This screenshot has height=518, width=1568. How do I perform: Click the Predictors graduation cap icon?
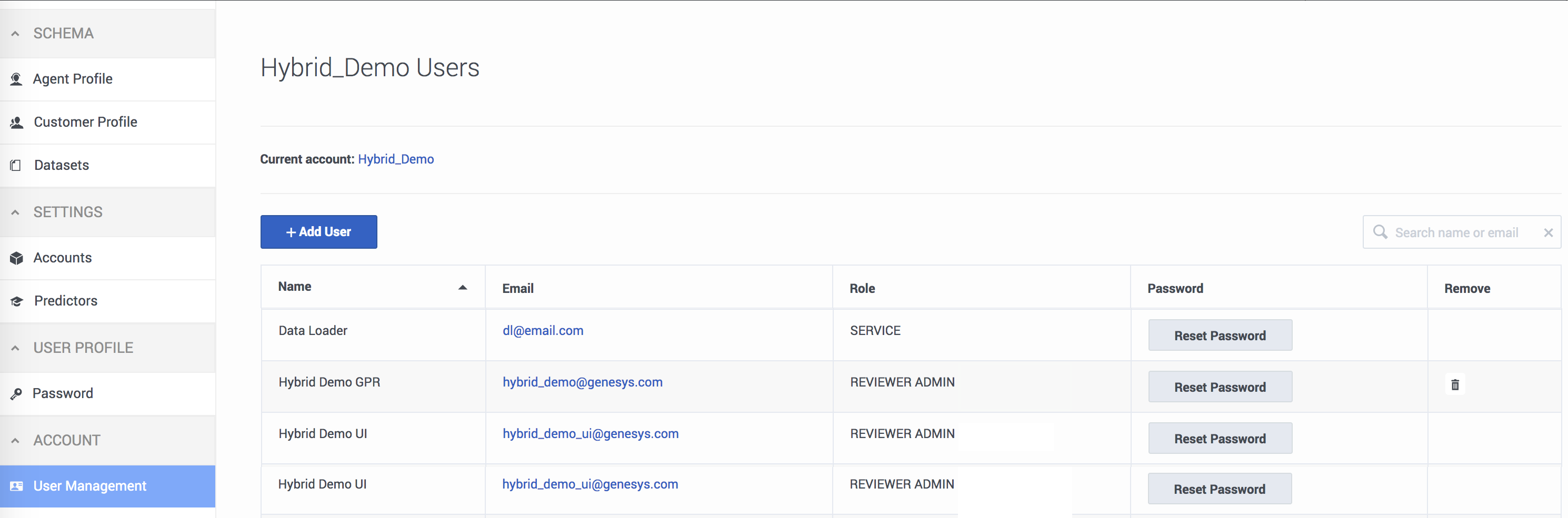pos(16,301)
